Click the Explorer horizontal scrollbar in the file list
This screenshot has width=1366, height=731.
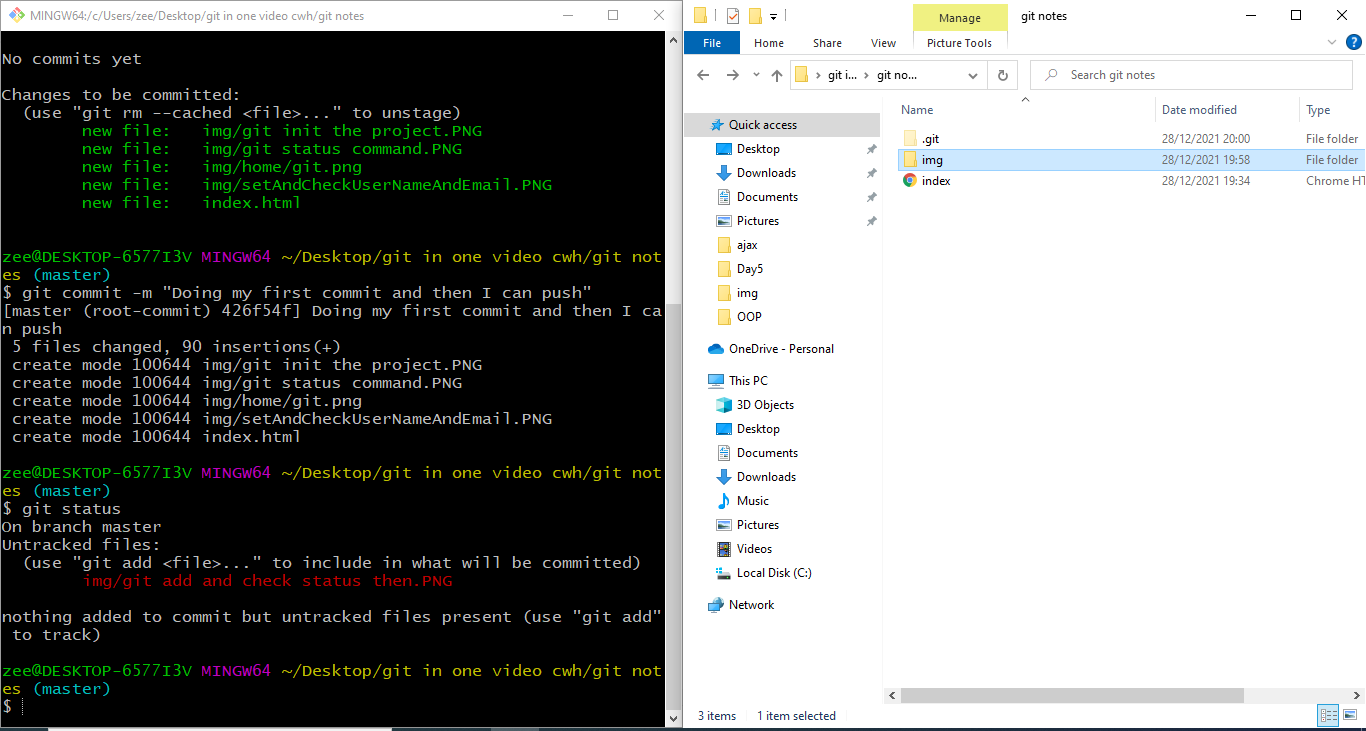[x=1071, y=695]
